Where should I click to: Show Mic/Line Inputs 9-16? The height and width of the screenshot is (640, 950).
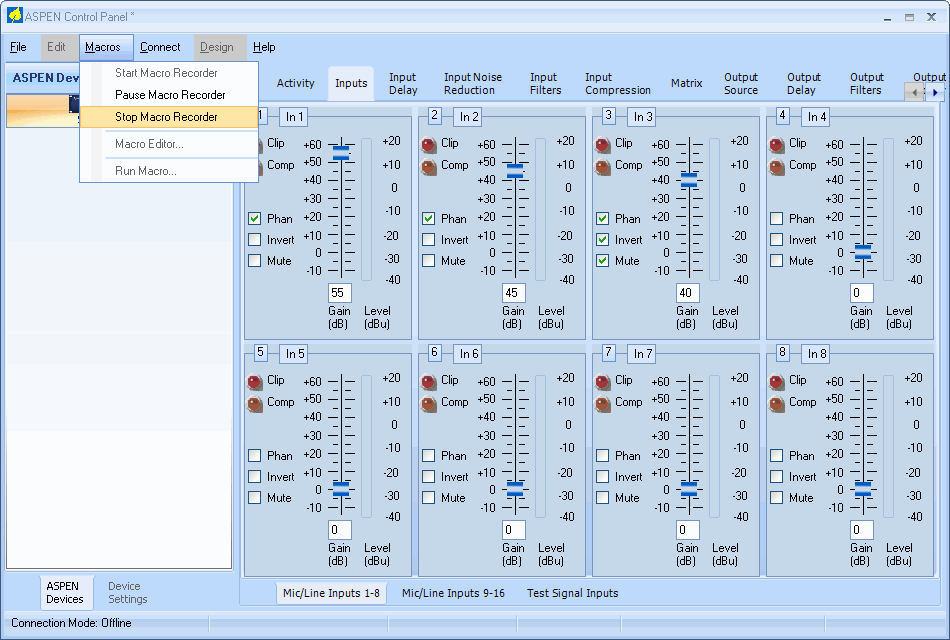click(453, 593)
